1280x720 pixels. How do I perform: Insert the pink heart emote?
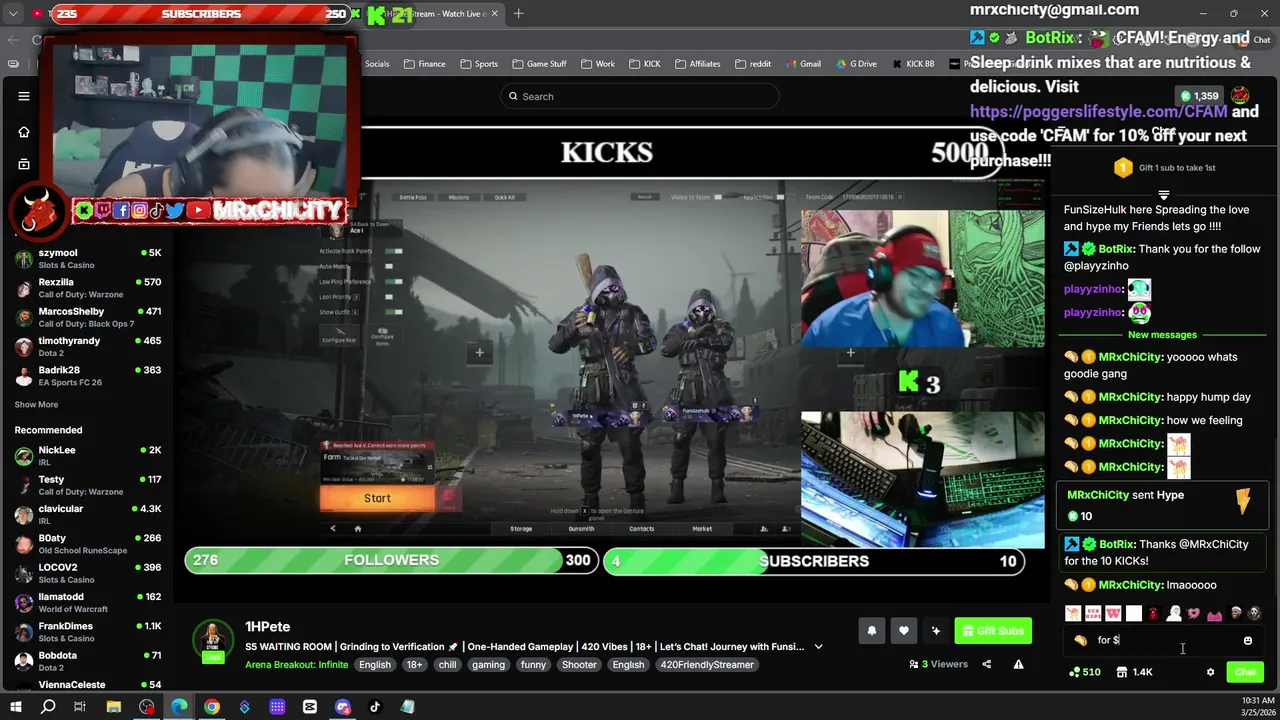point(1194,613)
